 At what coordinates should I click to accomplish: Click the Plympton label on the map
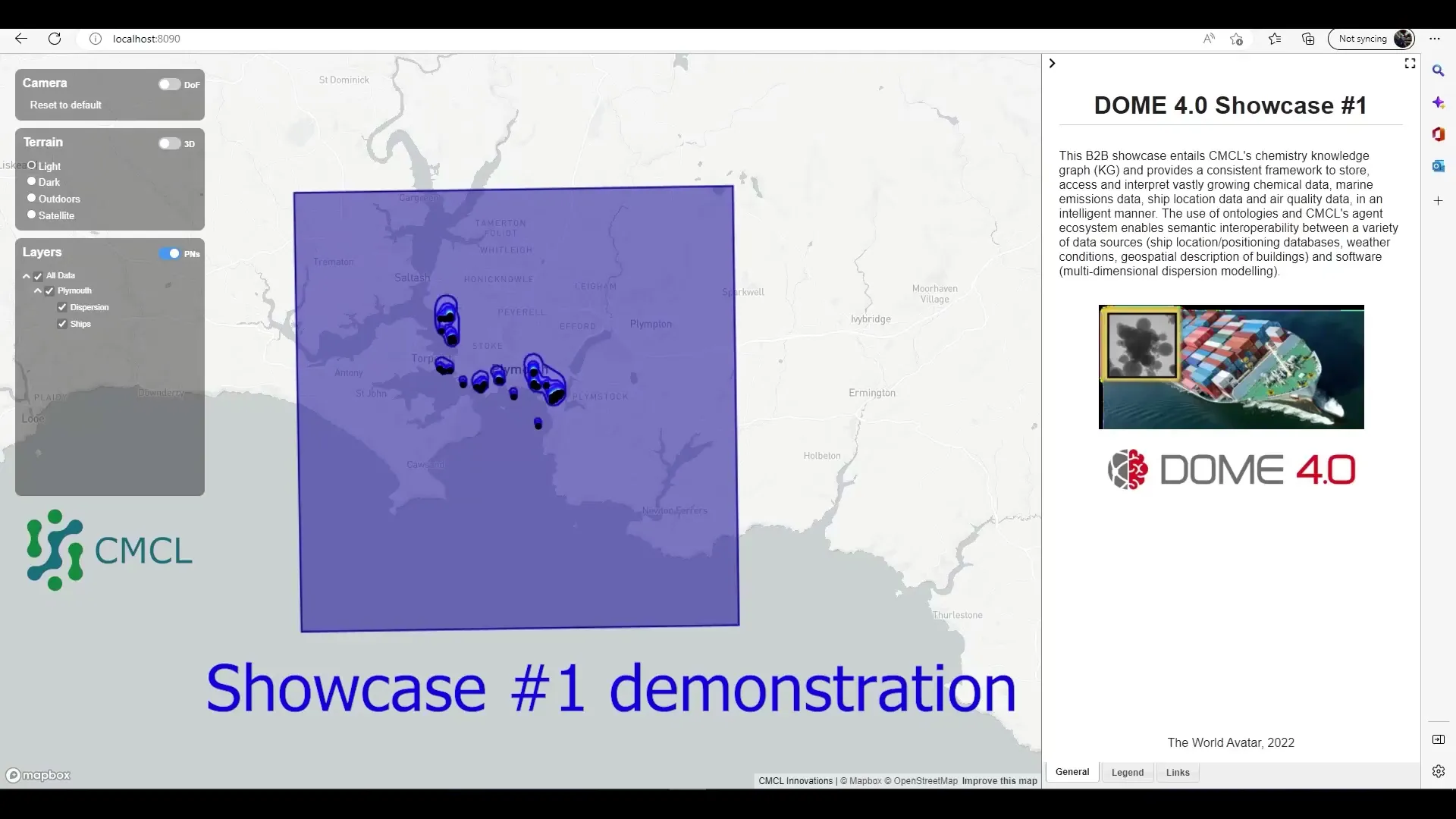651,324
